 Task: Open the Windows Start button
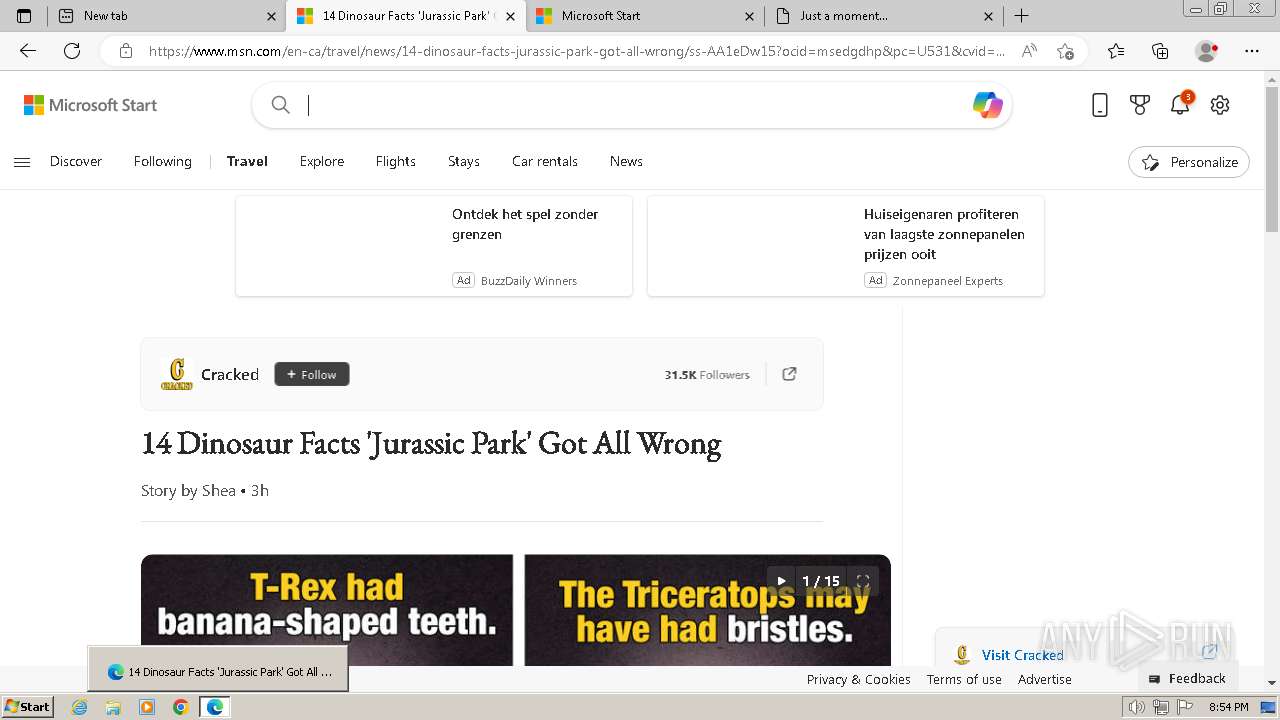pyautogui.click(x=27, y=707)
